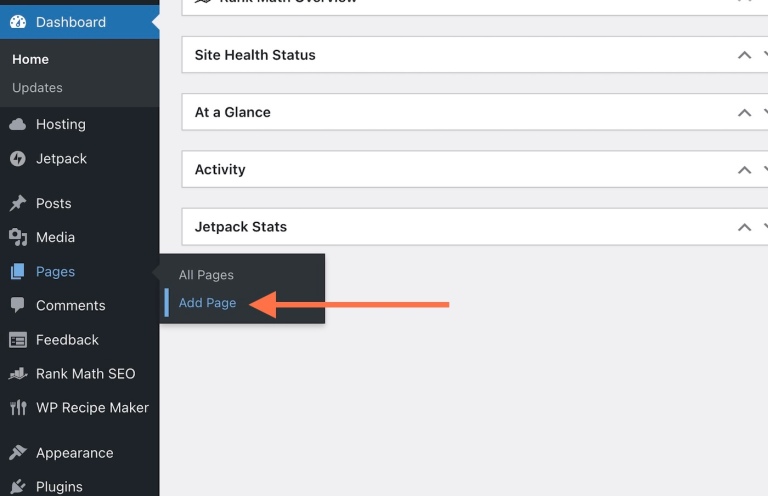The height and width of the screenshot is (496, 768).
Task: Open Media library icon
Action: pos(18,237)
